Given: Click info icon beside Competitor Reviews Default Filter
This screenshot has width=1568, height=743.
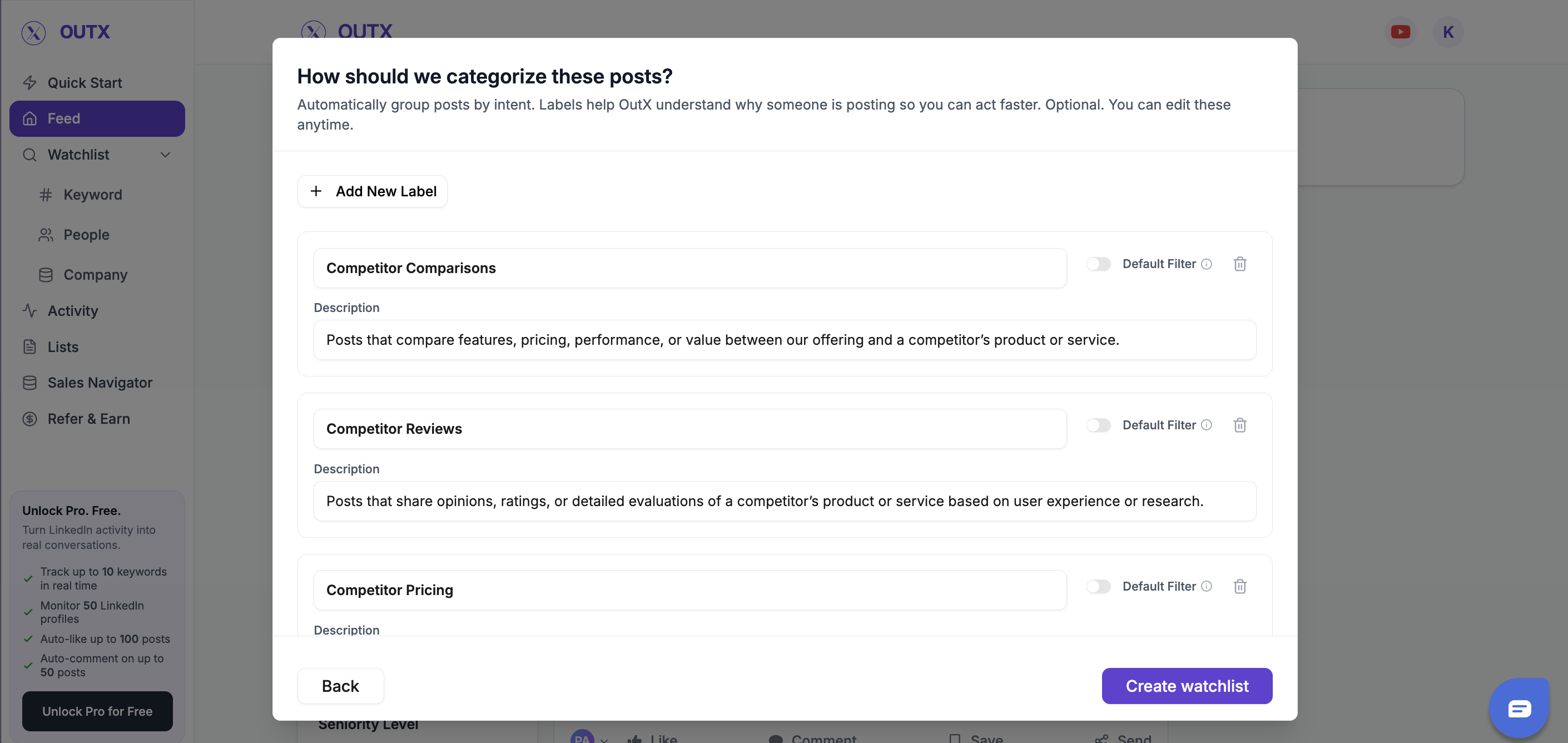Looking at the screenshot, I should click(x=1207, y=425).
